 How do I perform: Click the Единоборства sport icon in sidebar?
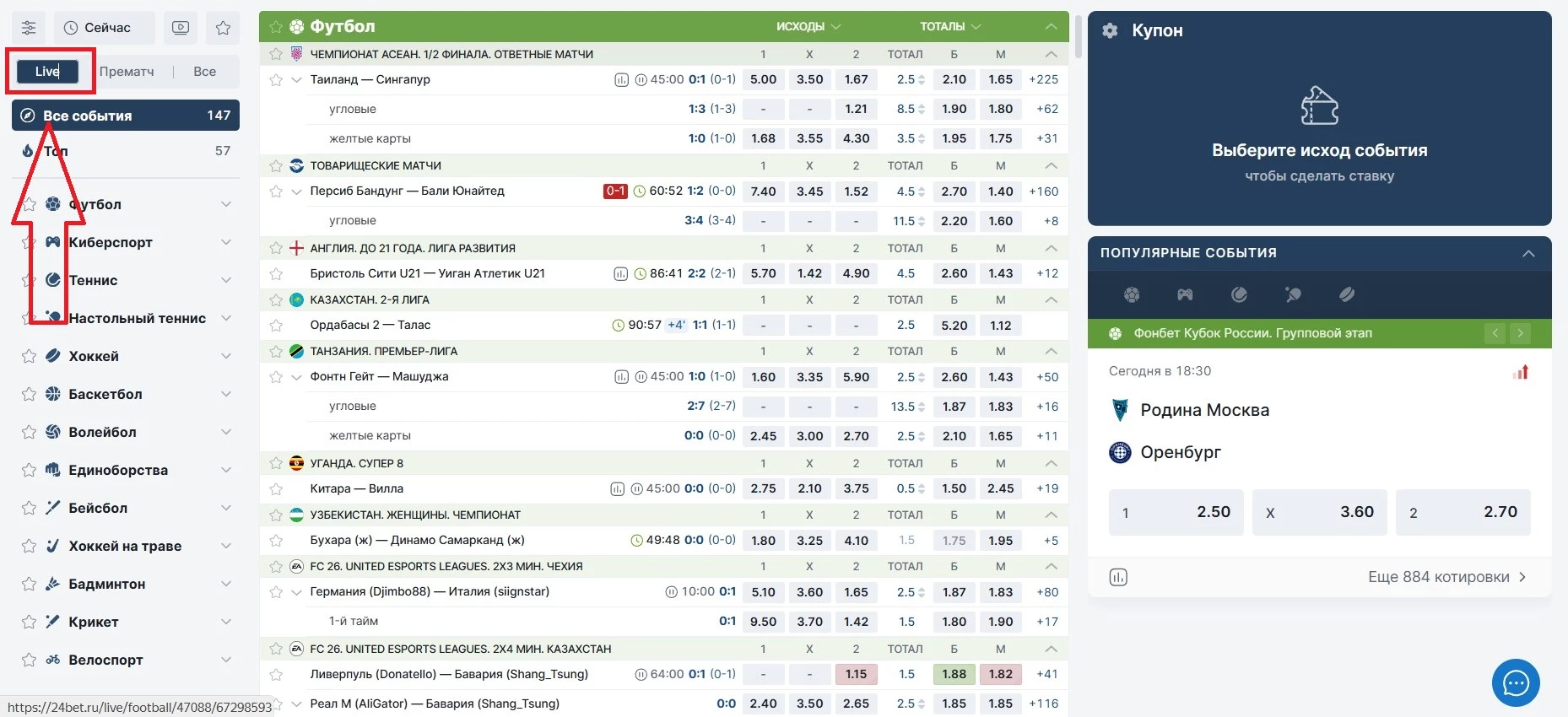(53, 470)
